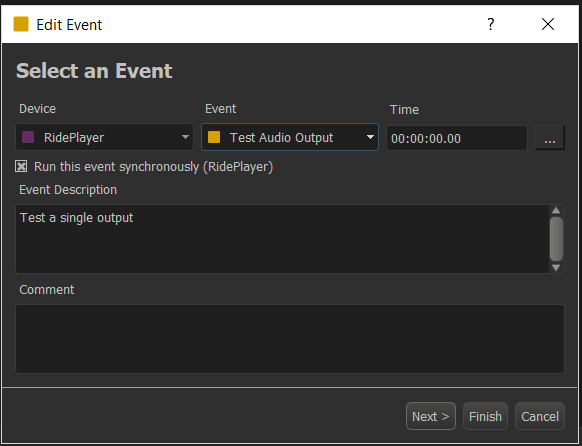Click the yellow Test Audio Output swatch
Screen dimensions: 582x446
tap(214, 137)
